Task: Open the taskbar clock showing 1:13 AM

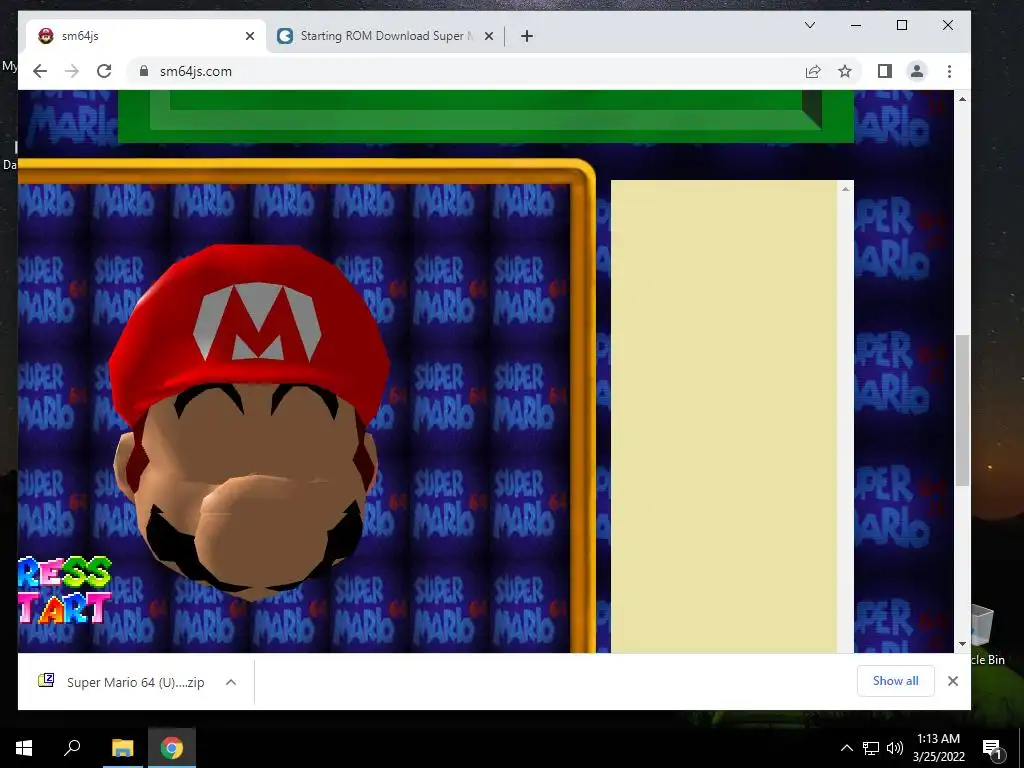Action: click(x=938, y=748)
